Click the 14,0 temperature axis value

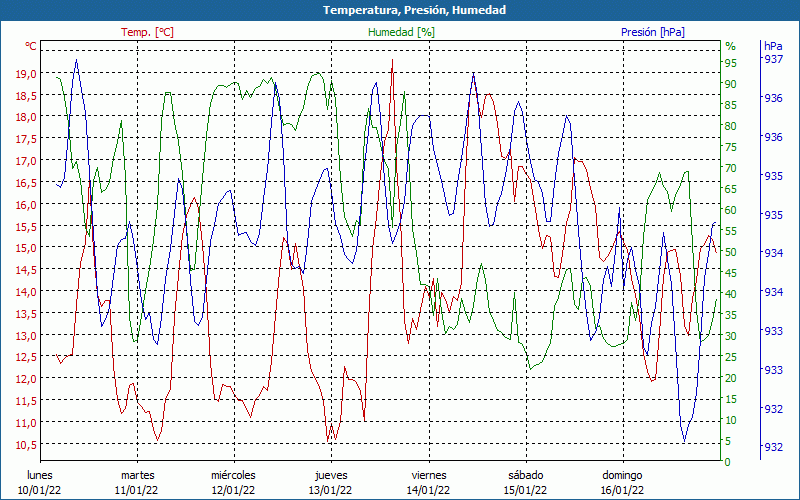click(x=26, y=292)
